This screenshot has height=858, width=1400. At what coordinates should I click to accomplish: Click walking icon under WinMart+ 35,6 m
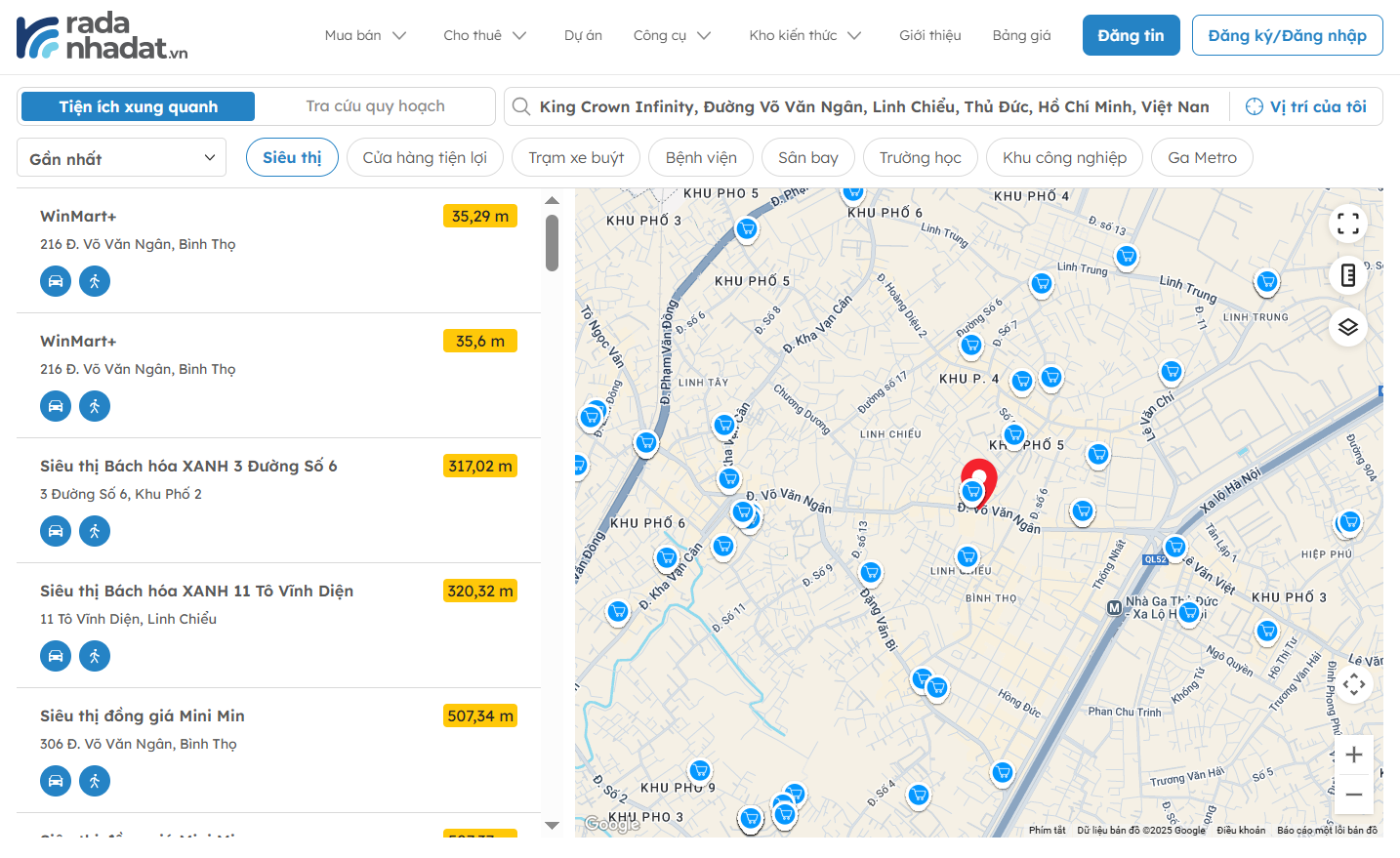[95, 406]
